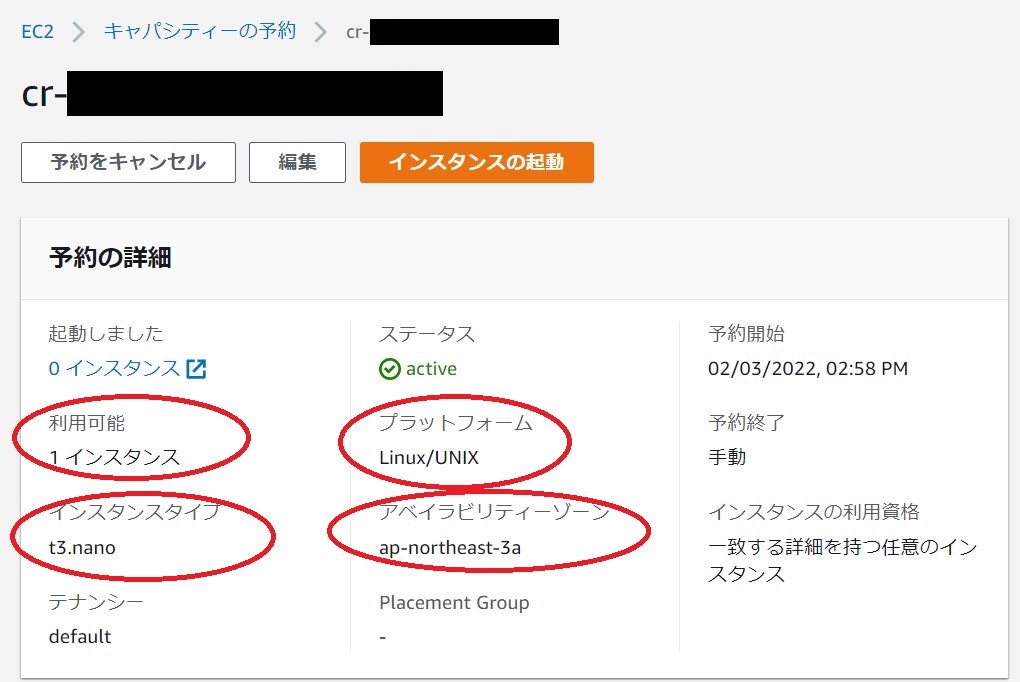
Task: Go to キャパシティーの予約 breadcrumb
Action: click(200, 31)
